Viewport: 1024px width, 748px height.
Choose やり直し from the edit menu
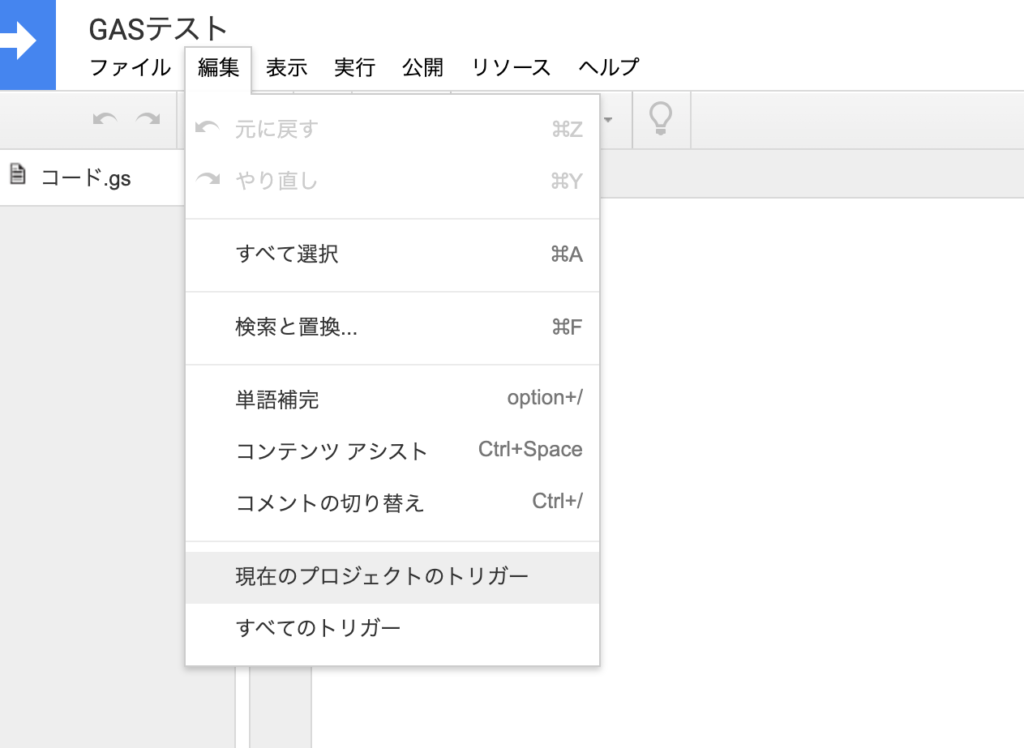click(x=392, y=180)
